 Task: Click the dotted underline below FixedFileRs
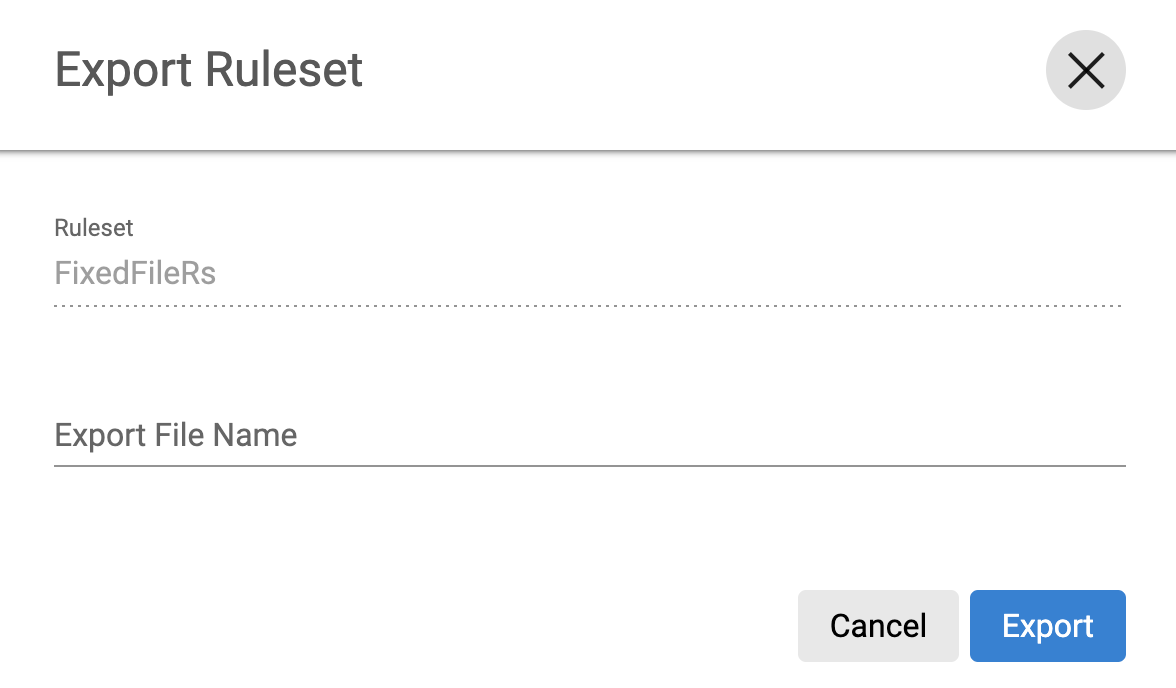[x=589, y=305]
